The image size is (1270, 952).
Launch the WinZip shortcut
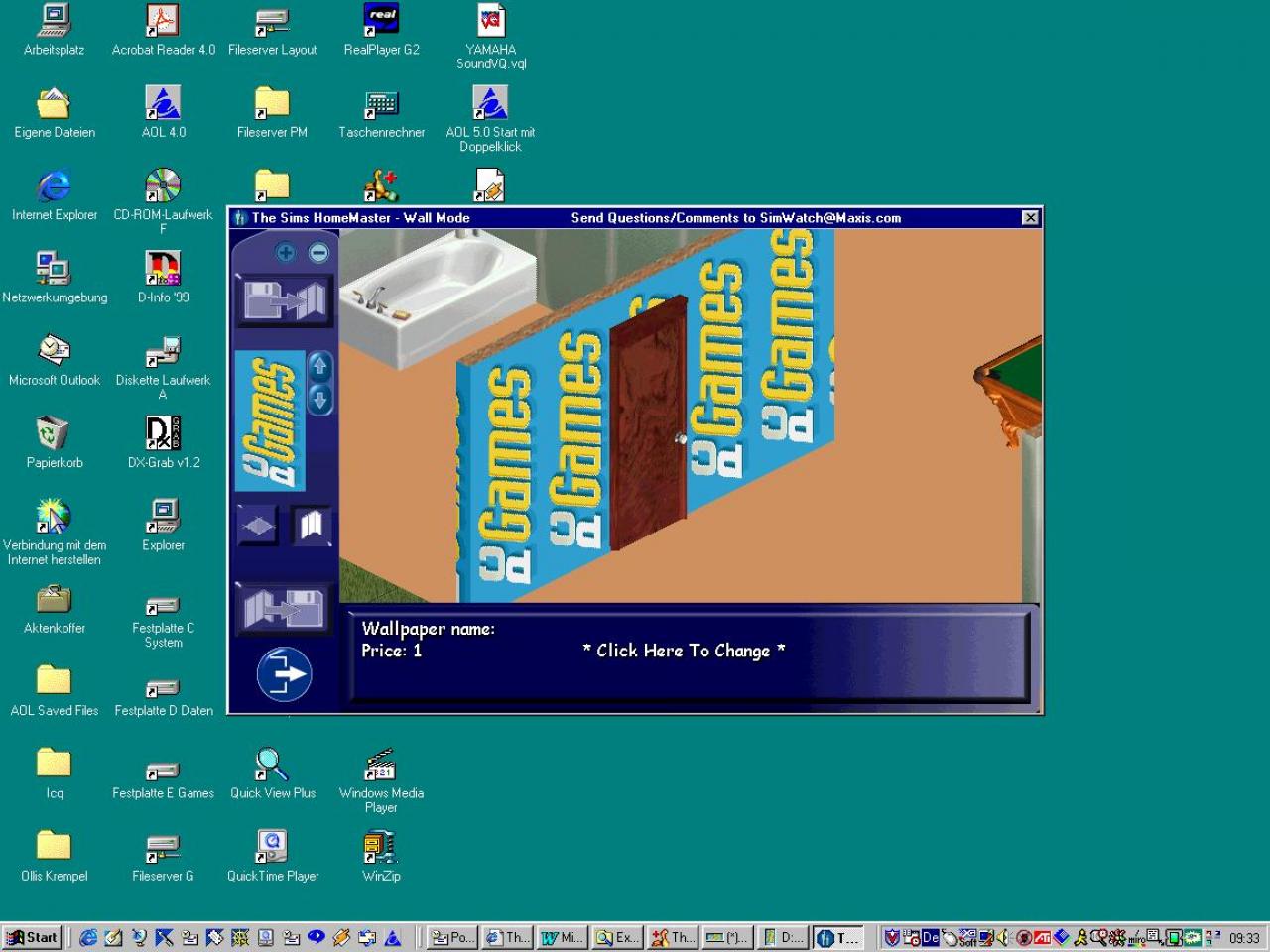(381, 855)
